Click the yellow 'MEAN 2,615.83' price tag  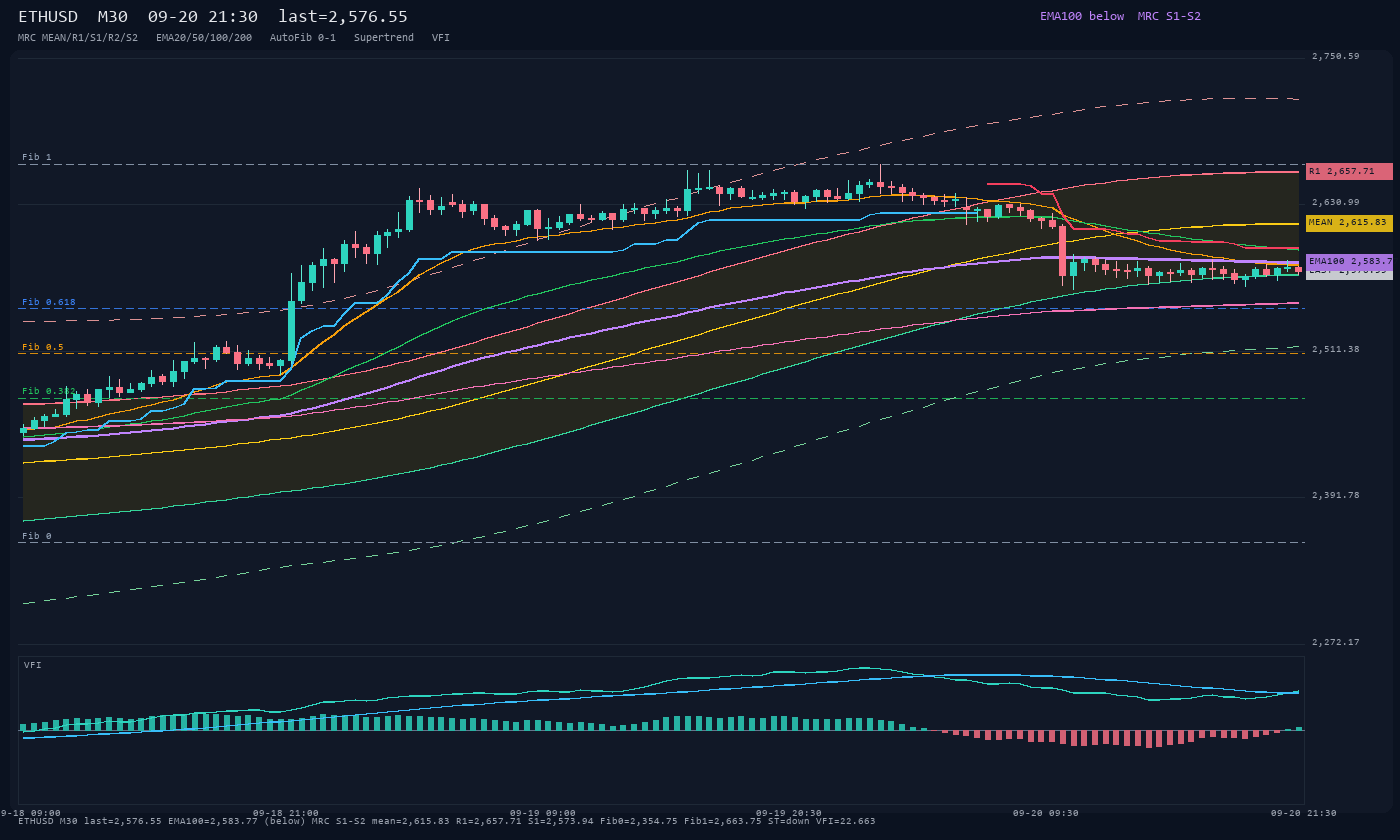pos(1349,223)
